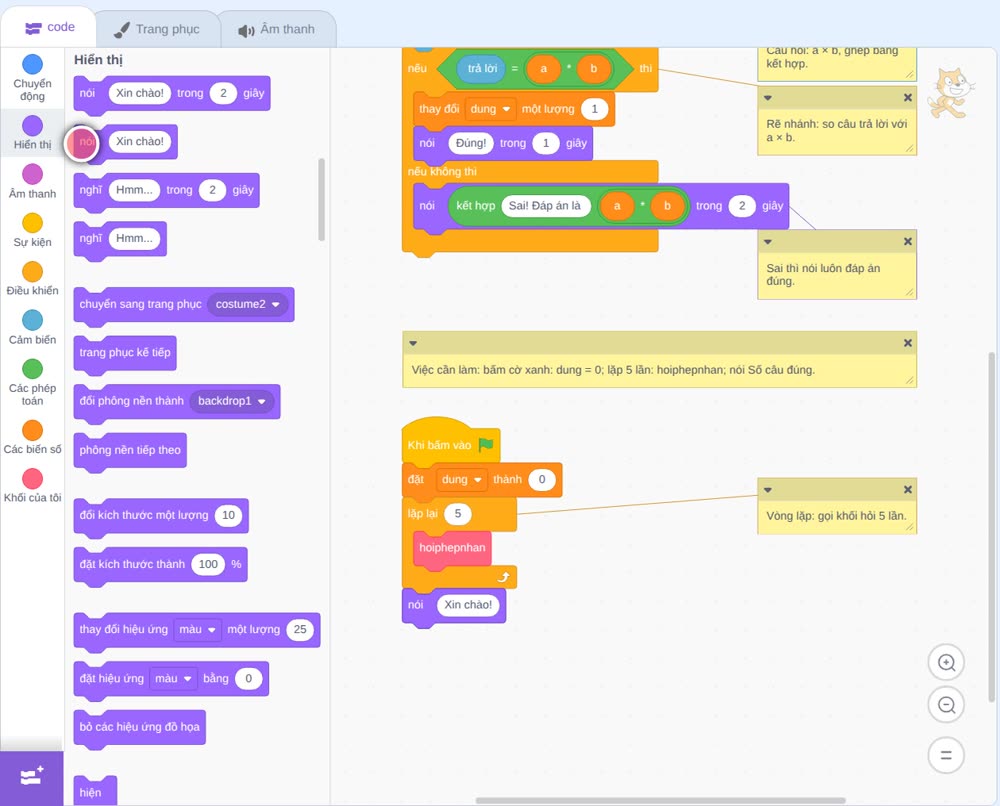1000x806 pixels.
Task: Collapse the 'Sai thì nói luôn đáp án' comment
Action: 768,242
